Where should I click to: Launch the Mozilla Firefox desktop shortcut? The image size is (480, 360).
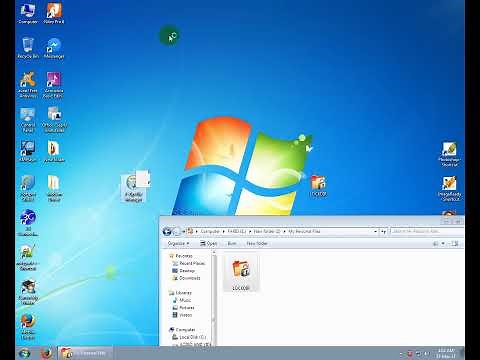pyautogui.click(x=28, y=326)
